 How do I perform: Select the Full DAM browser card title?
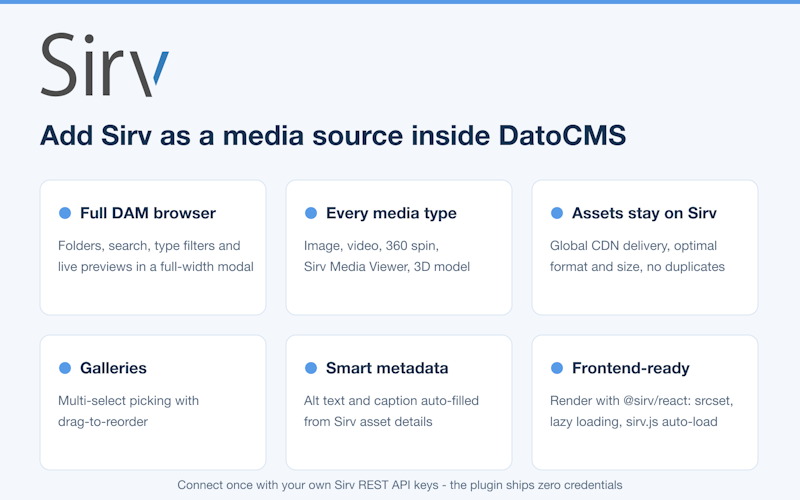click(x=148, y=213)
